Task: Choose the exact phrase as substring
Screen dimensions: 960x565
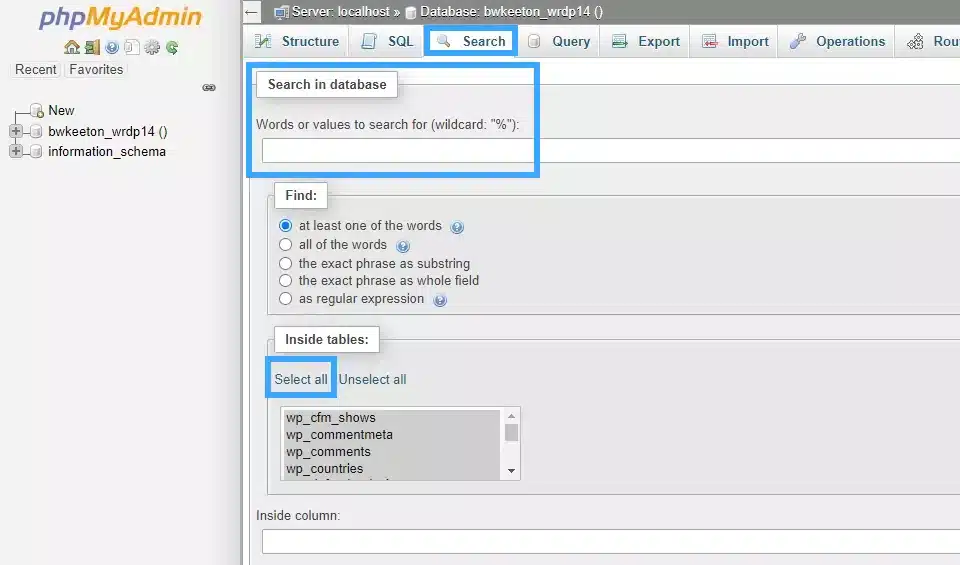Action: coord(285,263)
